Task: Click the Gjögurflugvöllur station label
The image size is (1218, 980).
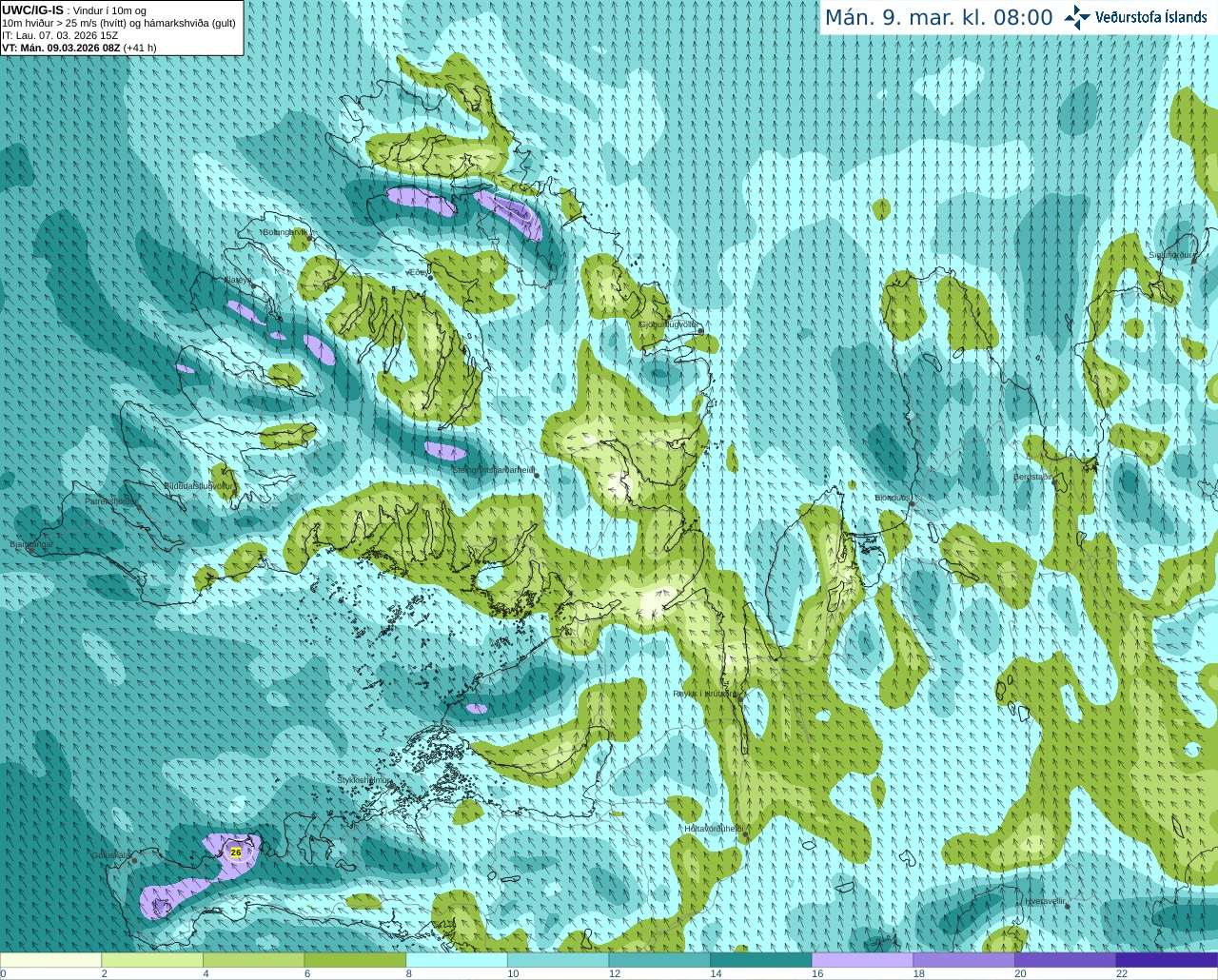Action: tap(668, 324)
